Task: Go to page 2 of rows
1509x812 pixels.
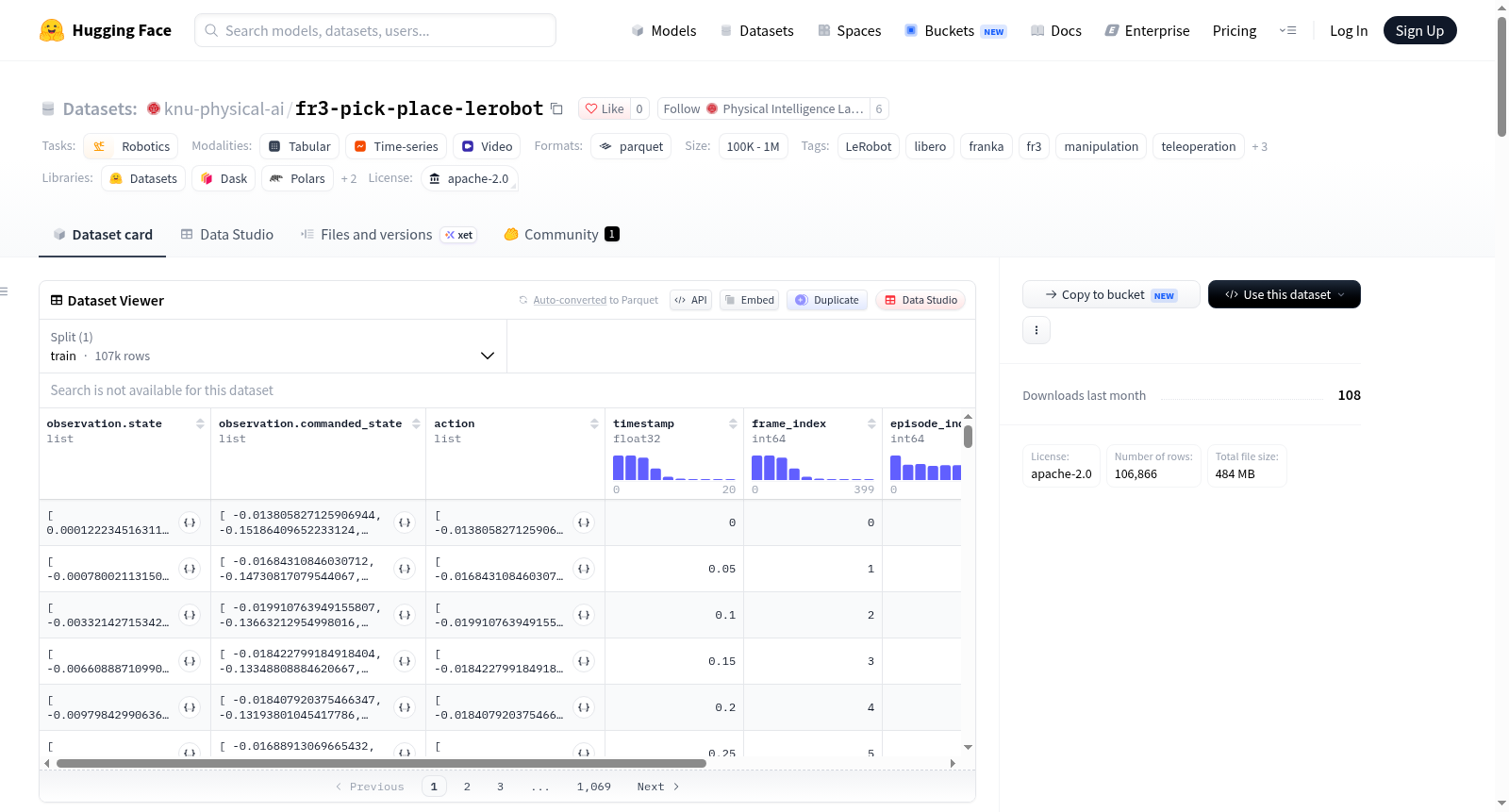Action: [467, 787]
